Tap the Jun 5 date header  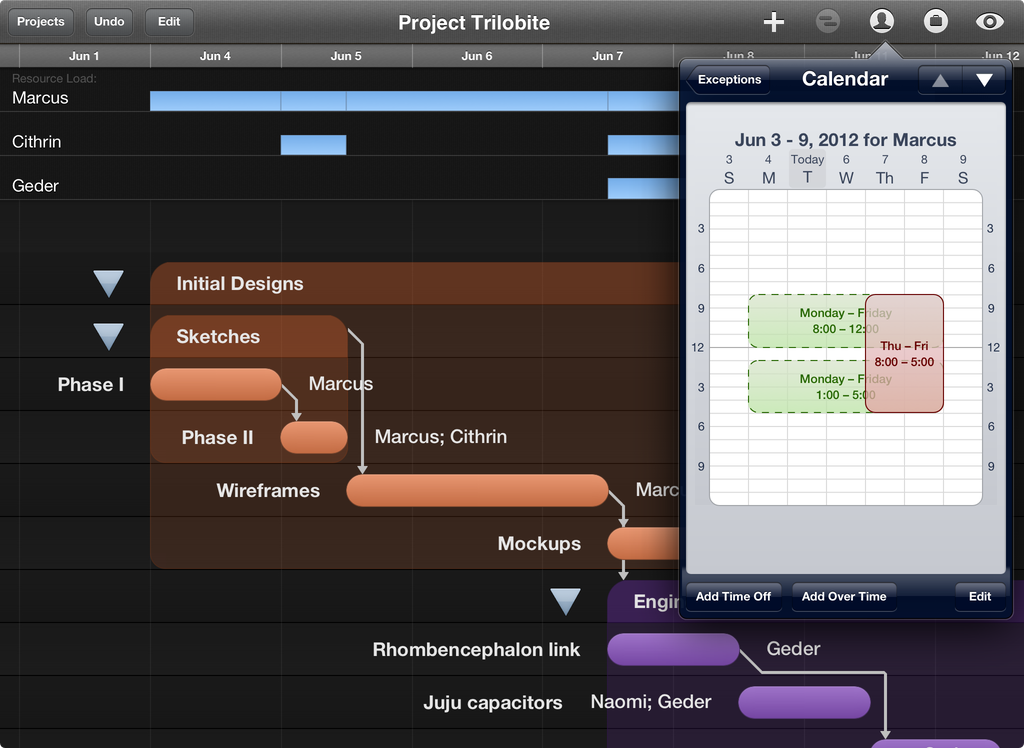[x=346, y=56]
